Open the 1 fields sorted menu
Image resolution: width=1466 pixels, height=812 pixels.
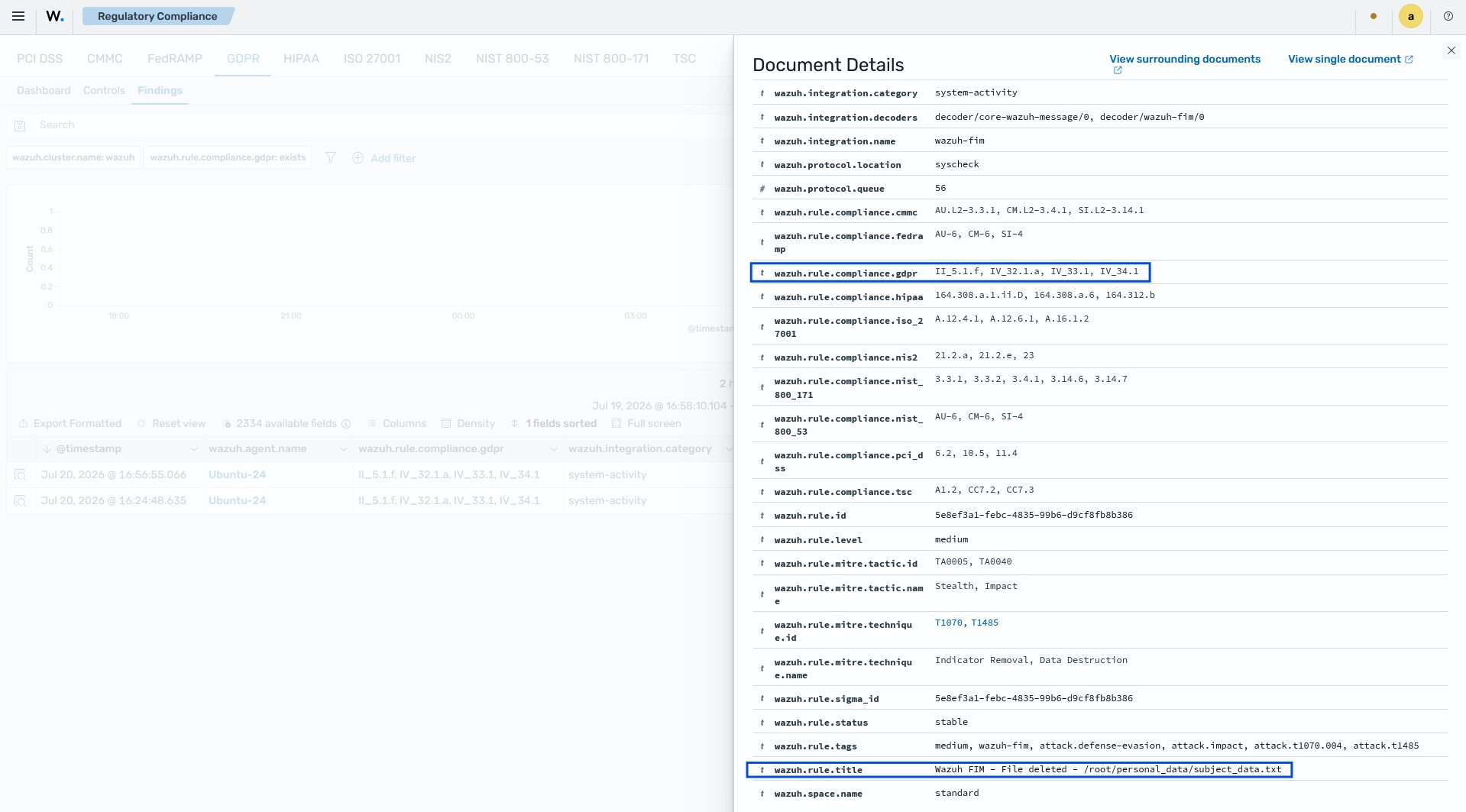click(x=554, y=423)
